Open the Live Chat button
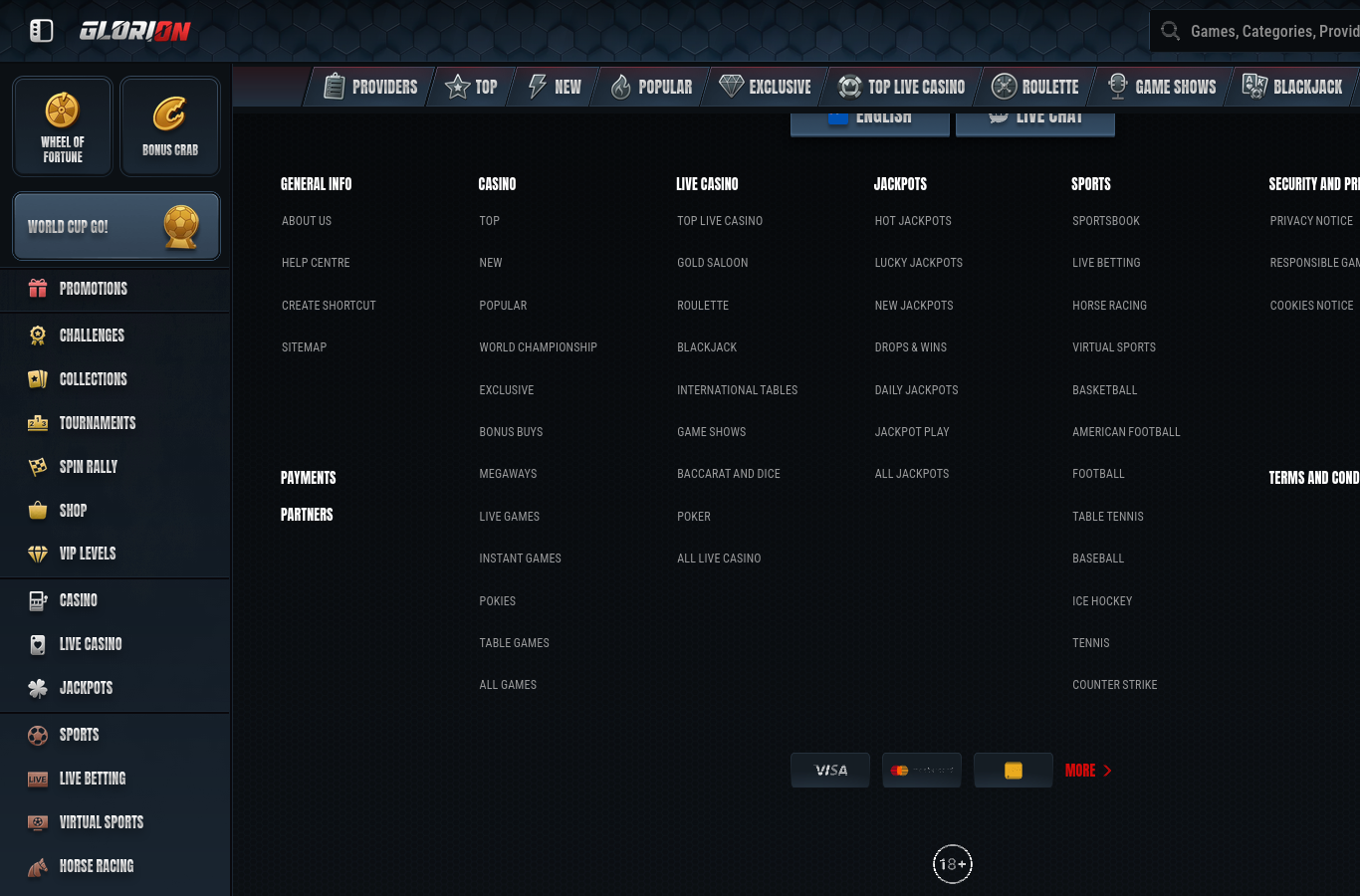This screenshot has height=896, width=1360. 1035,122
